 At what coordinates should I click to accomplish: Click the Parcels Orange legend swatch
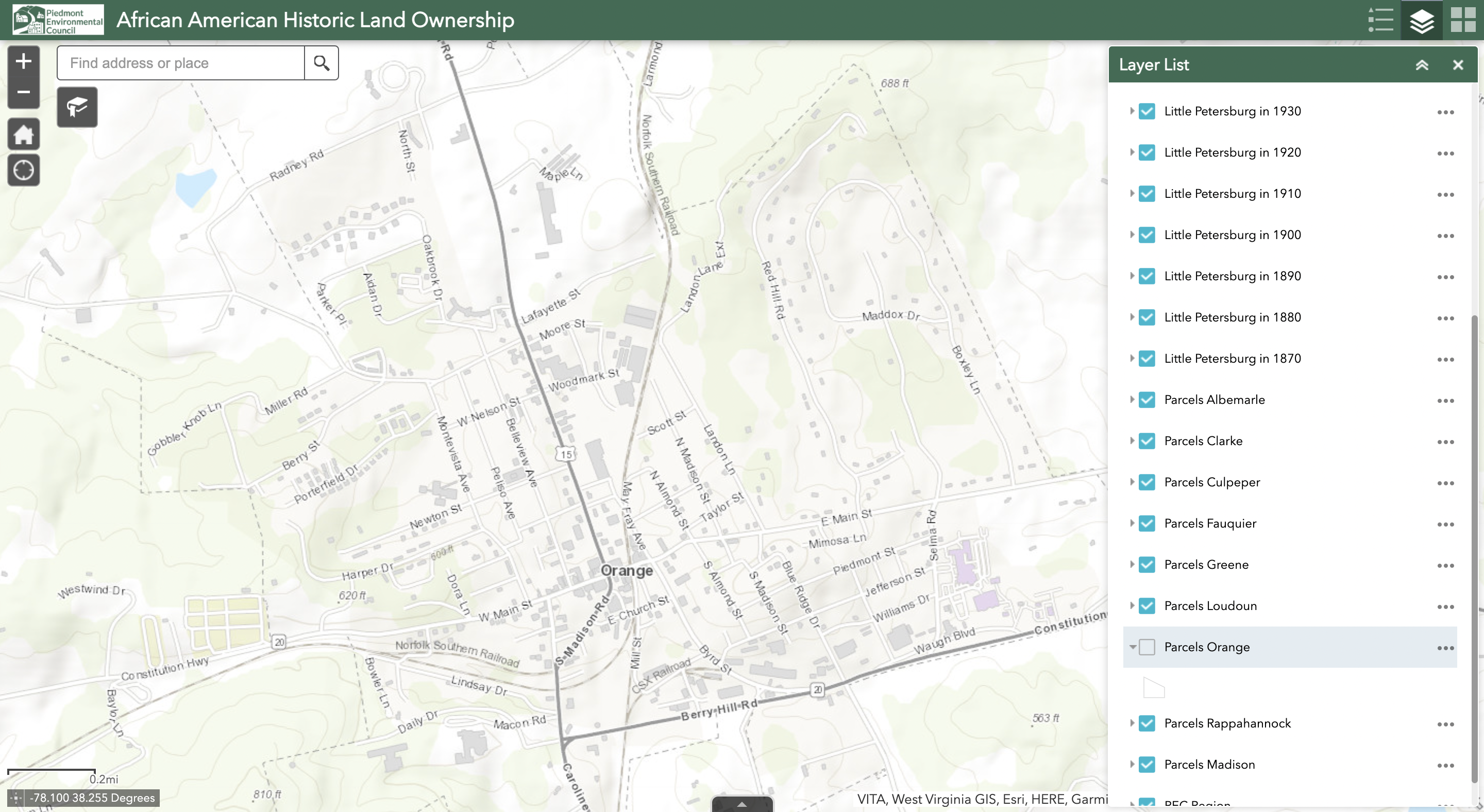[x=1153, y=688]
